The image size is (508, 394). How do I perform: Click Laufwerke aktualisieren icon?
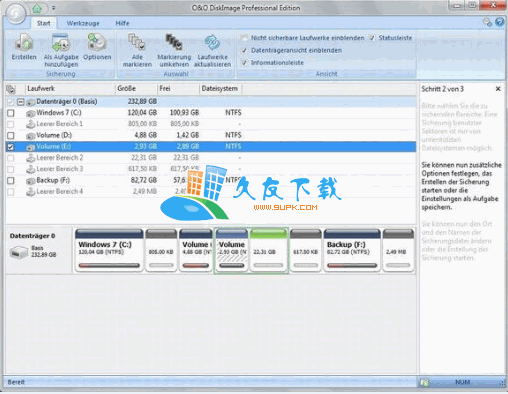(212, 43)
